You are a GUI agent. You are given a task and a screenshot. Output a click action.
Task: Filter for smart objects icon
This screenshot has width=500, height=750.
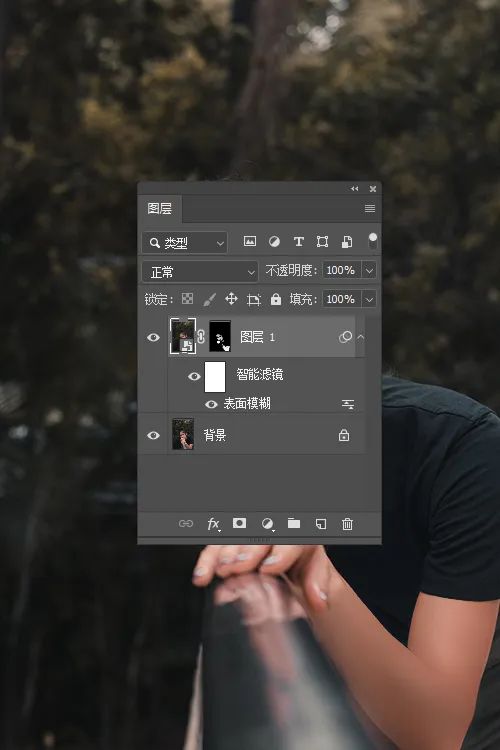point(347,242)
